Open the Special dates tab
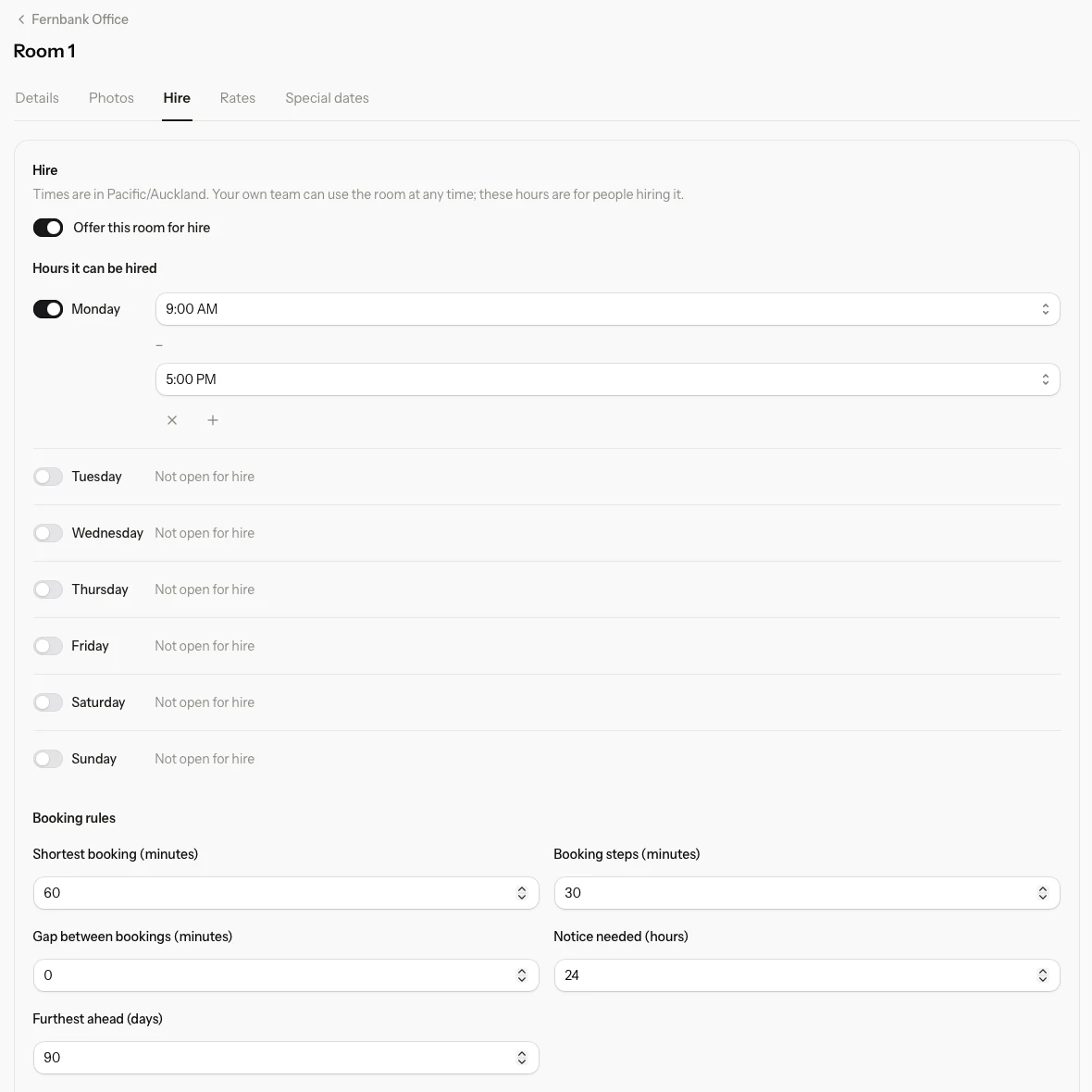 point(327,98)
